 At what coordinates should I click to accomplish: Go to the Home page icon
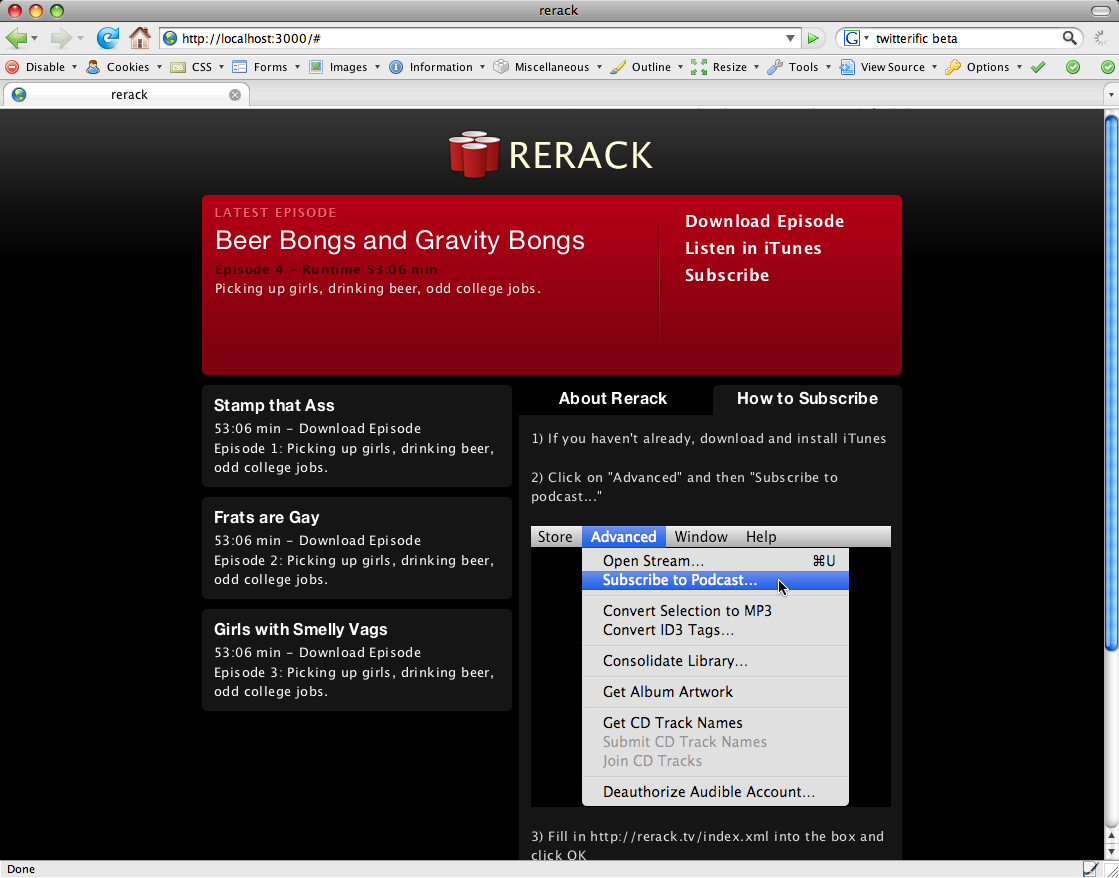pyautogui.click(x=140, y=38)
